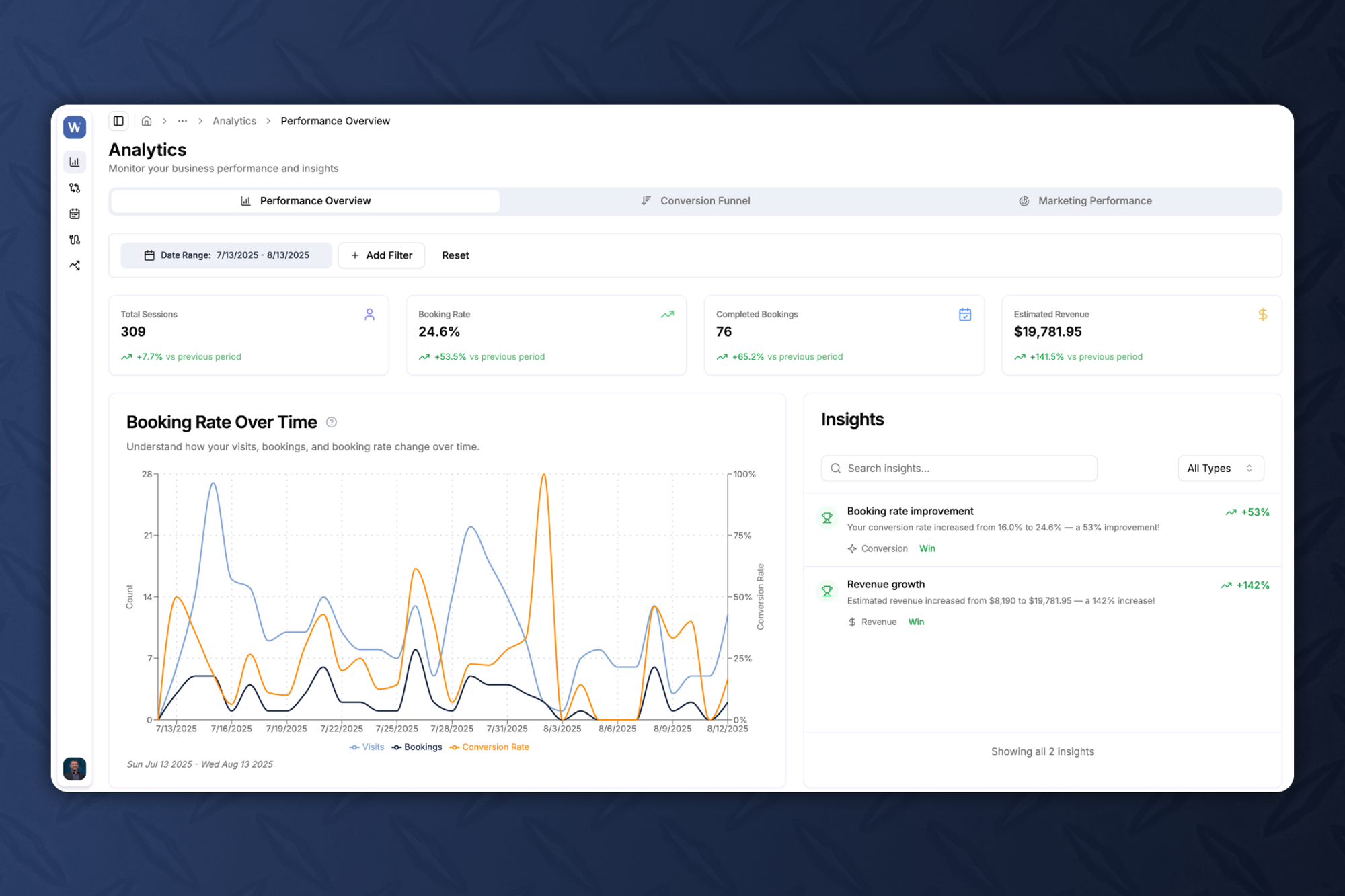Toggle the sidebar panel icon
Image resolution: width=1345 pixels, height=896 pixels.
pos(118,121)
